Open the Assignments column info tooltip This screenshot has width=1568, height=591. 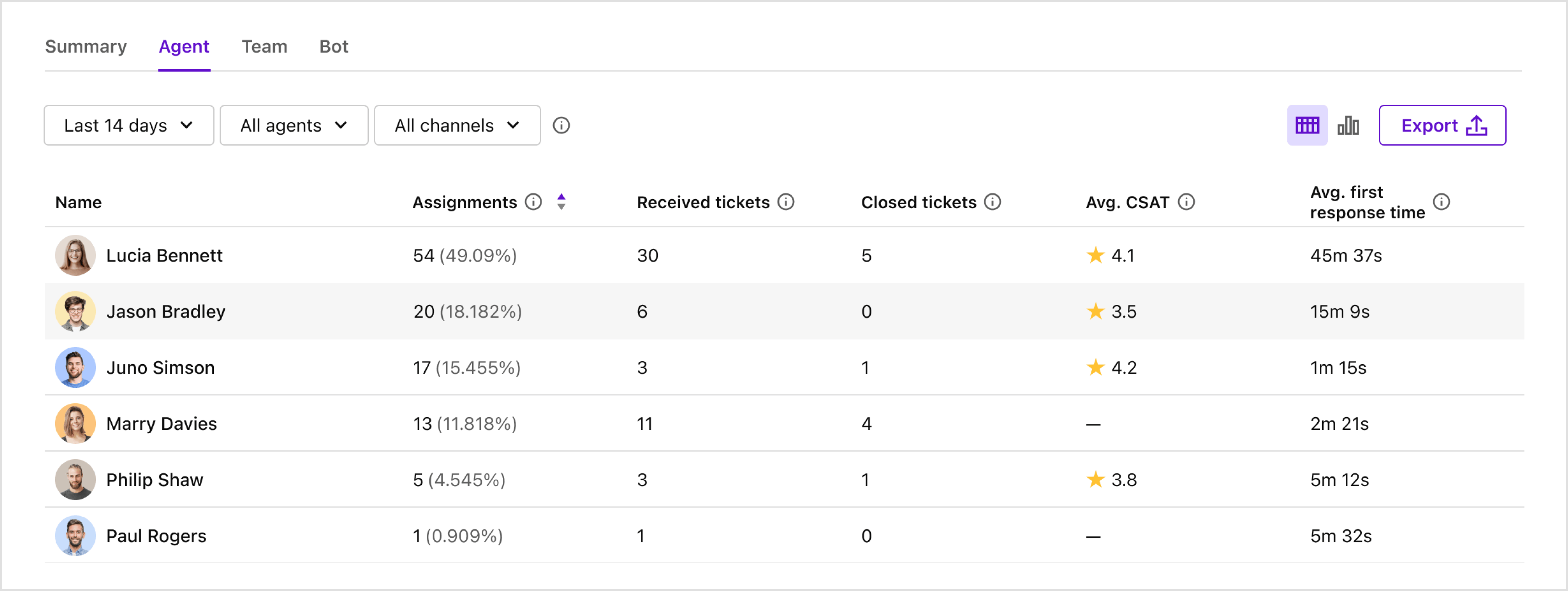point(533,202)
